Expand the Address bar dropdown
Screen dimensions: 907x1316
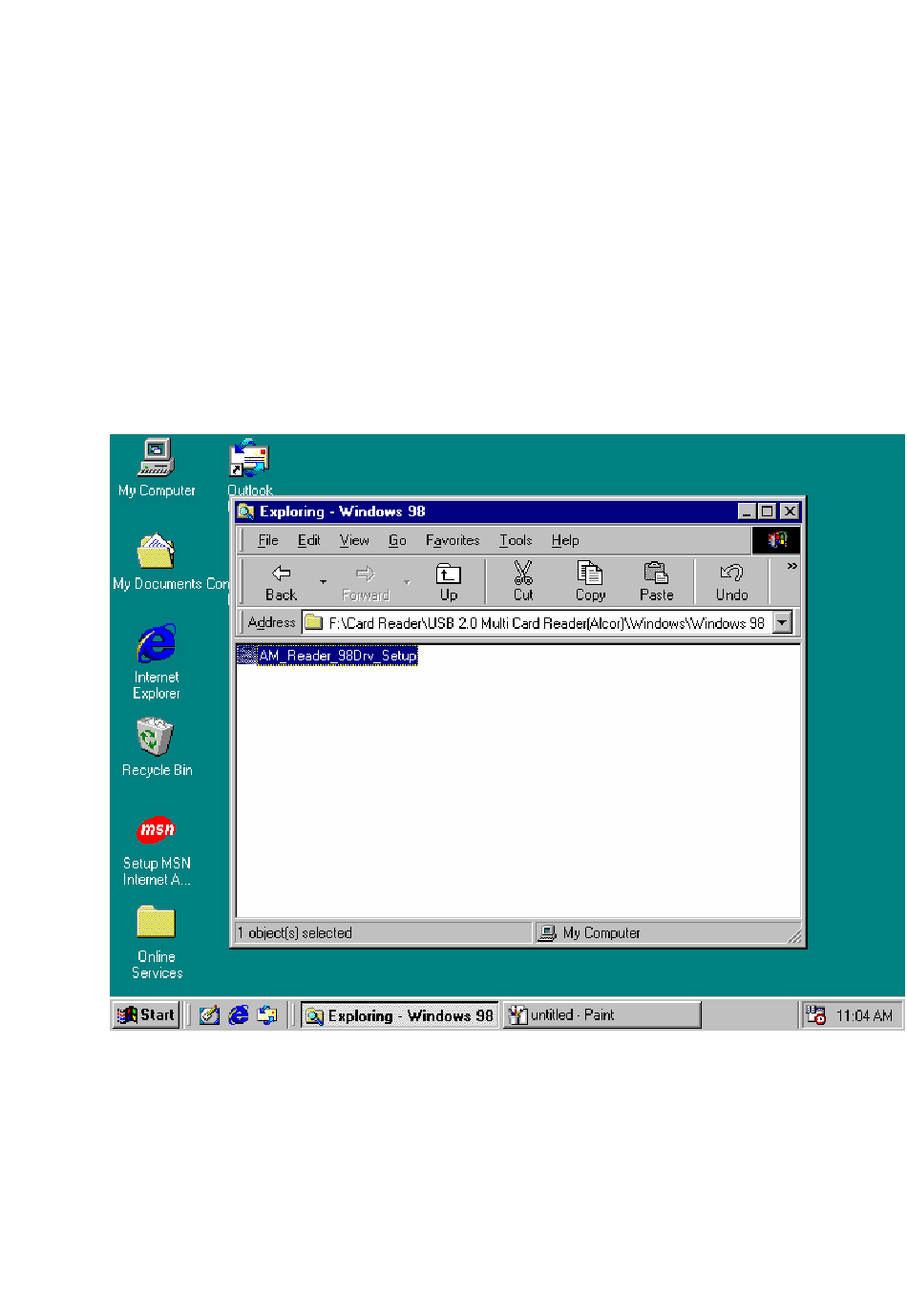(x=783, y=623)
